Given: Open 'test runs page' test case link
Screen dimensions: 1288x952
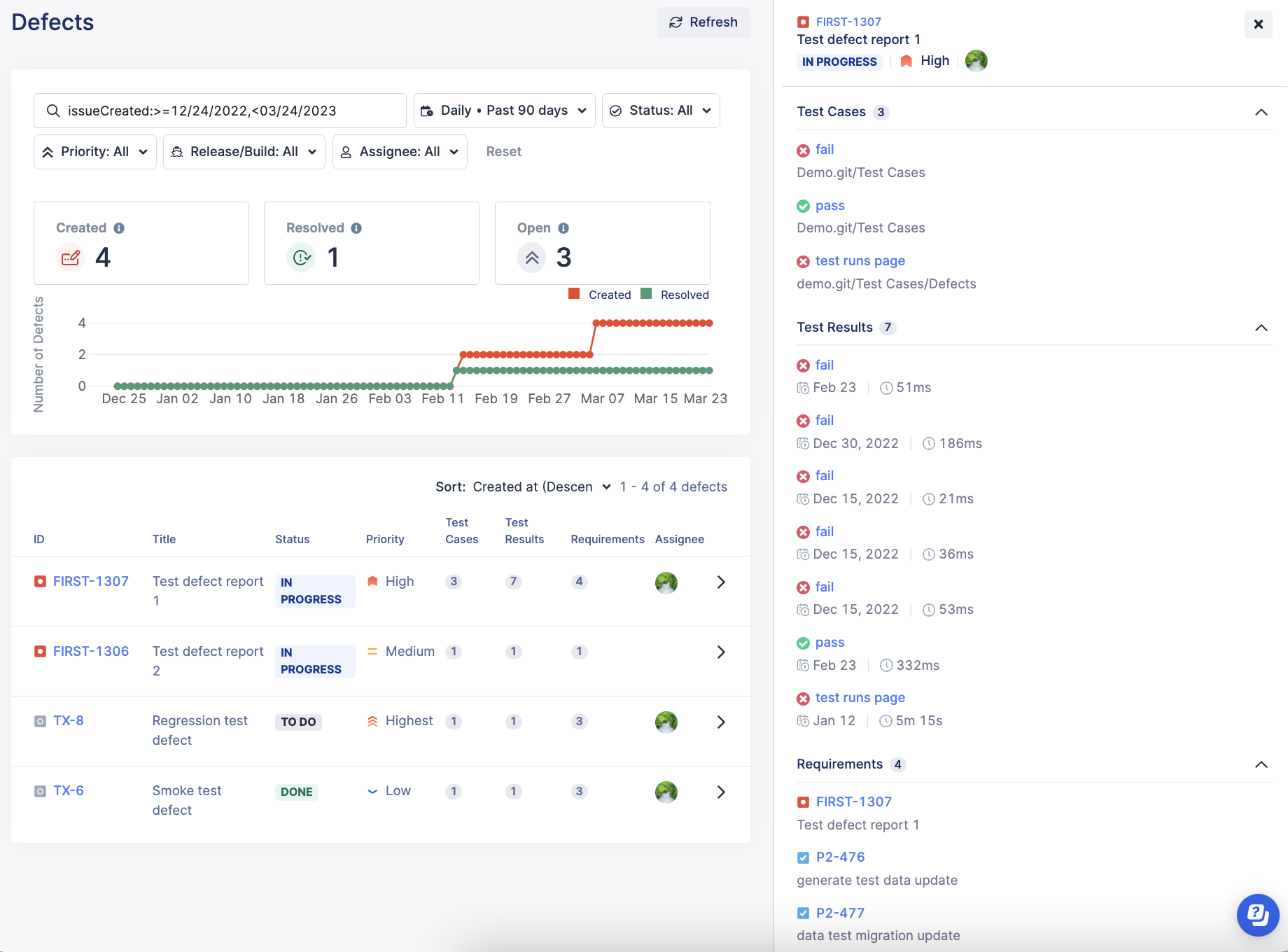Looking at the screenshot, I should click(860, 261).
